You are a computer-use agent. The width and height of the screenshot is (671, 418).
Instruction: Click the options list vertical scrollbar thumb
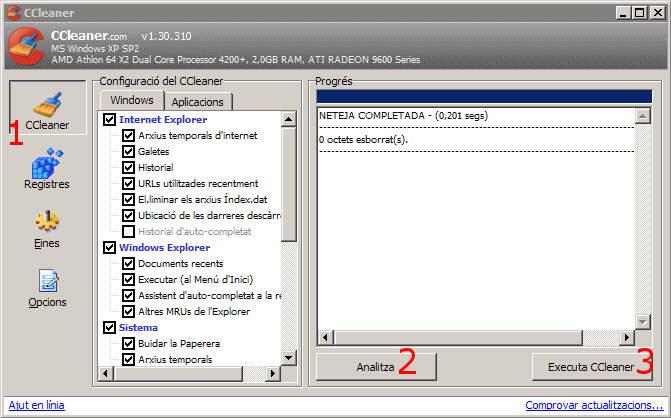tap(289, 184)
